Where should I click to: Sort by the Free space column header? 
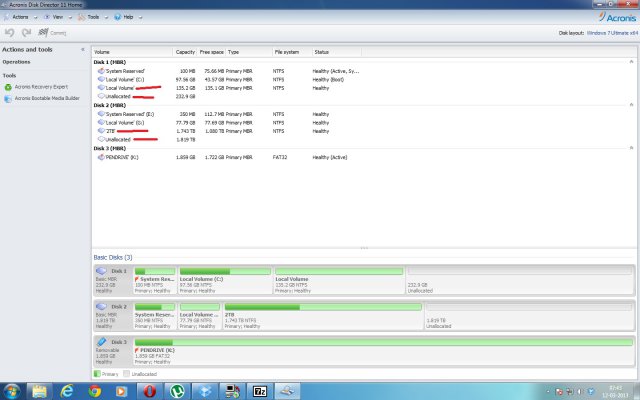coord(211,52)
